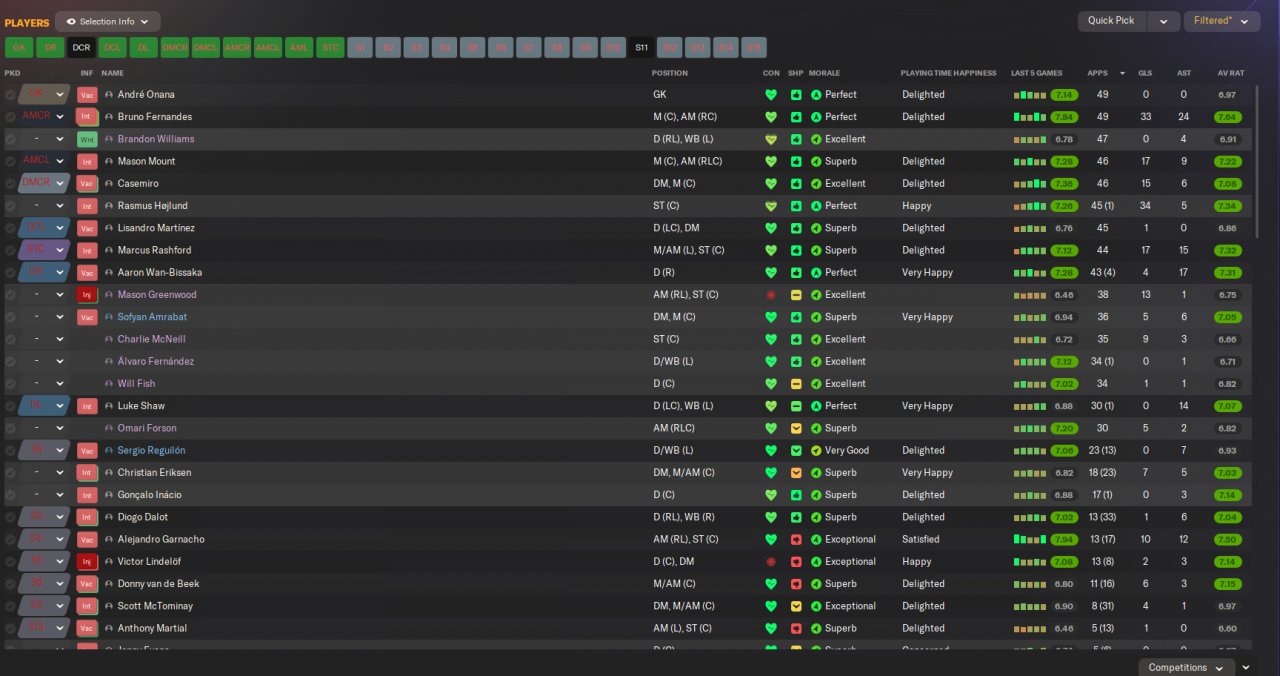The height and width of the screenshot is (676, 1280).
Task: Sort by the MORALE column header
Action: (824, 73)
